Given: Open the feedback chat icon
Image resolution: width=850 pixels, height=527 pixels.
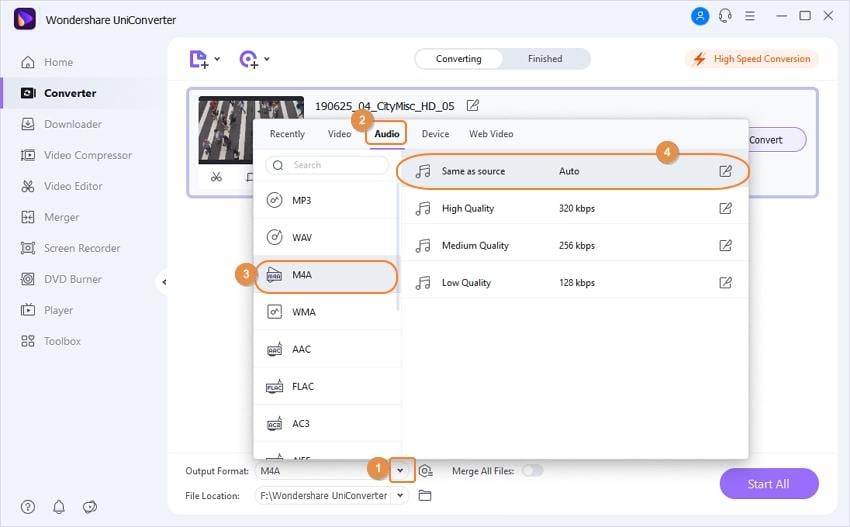Looking at the screenshot, I should coord(90,506).
